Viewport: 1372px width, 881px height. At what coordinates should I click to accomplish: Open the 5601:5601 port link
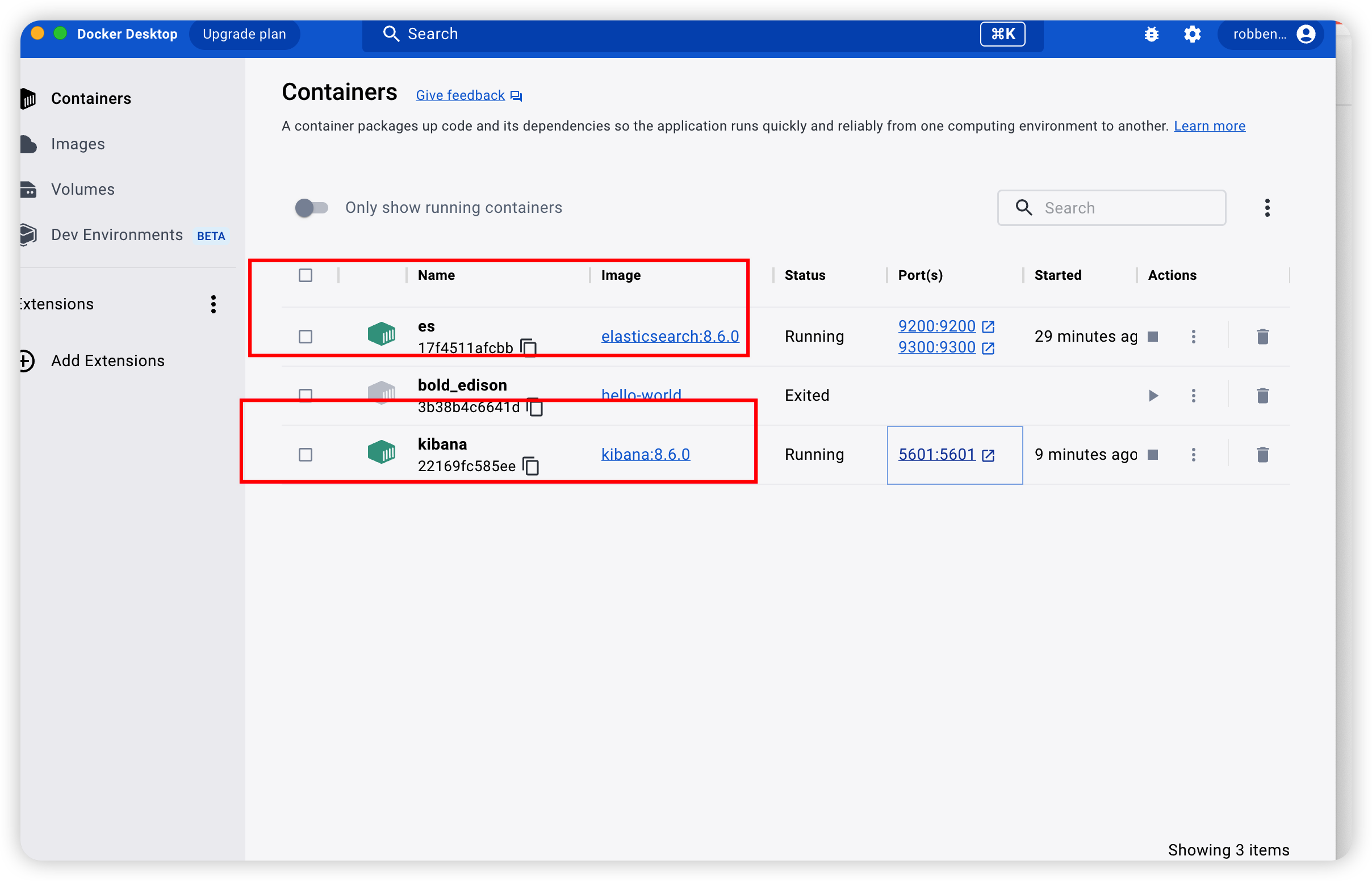936,455
